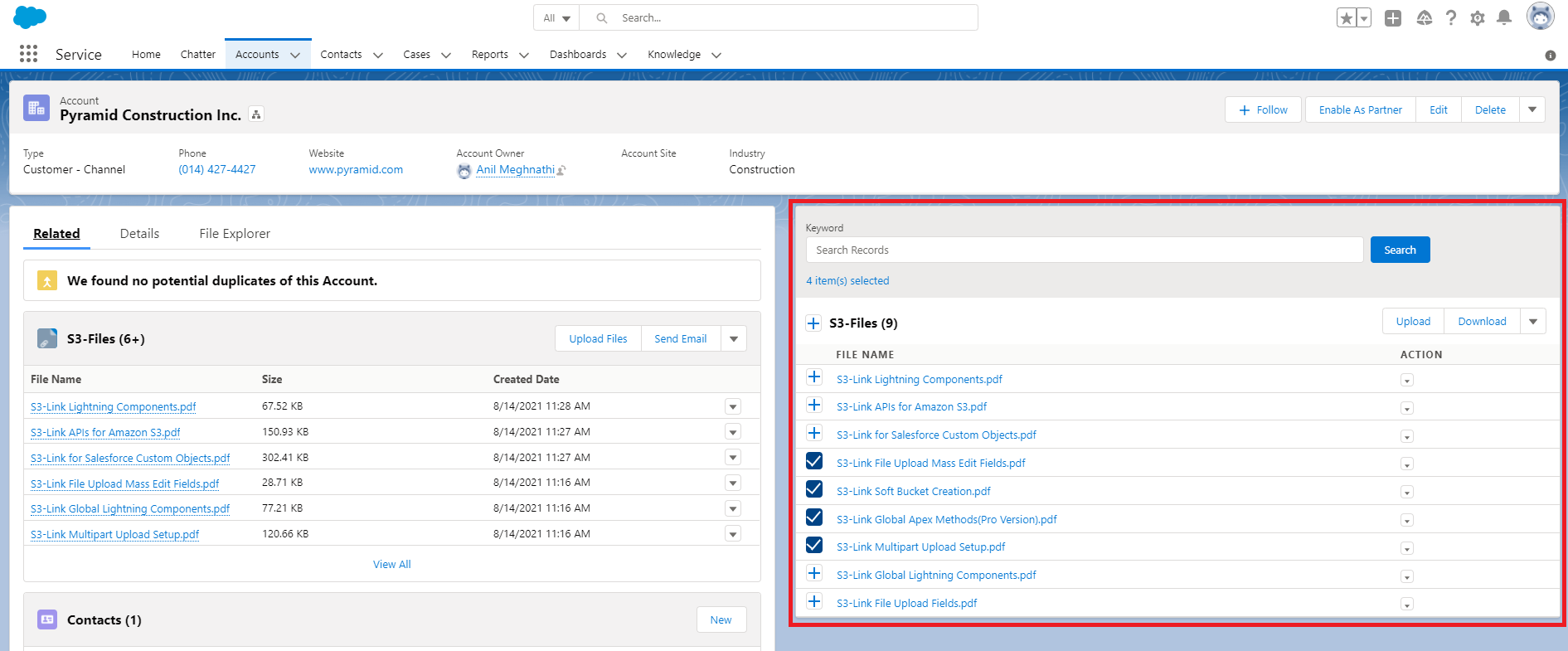Screen dimensions: 1568x651
Task: Click the Send Email button
Action: coord(681,338)
